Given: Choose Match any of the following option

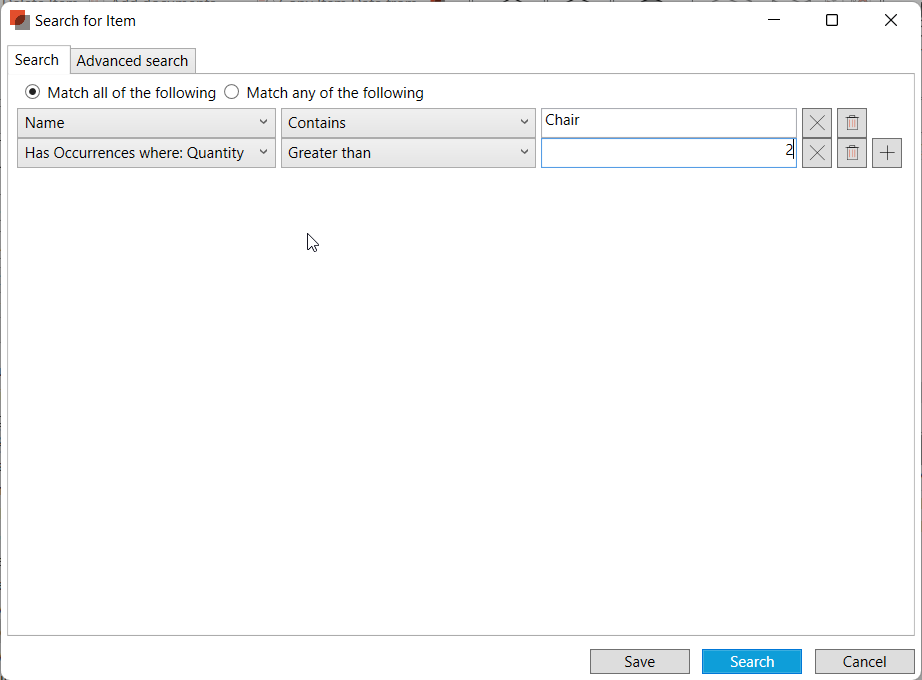Looking at the screenshot, I should coord(232,92).
